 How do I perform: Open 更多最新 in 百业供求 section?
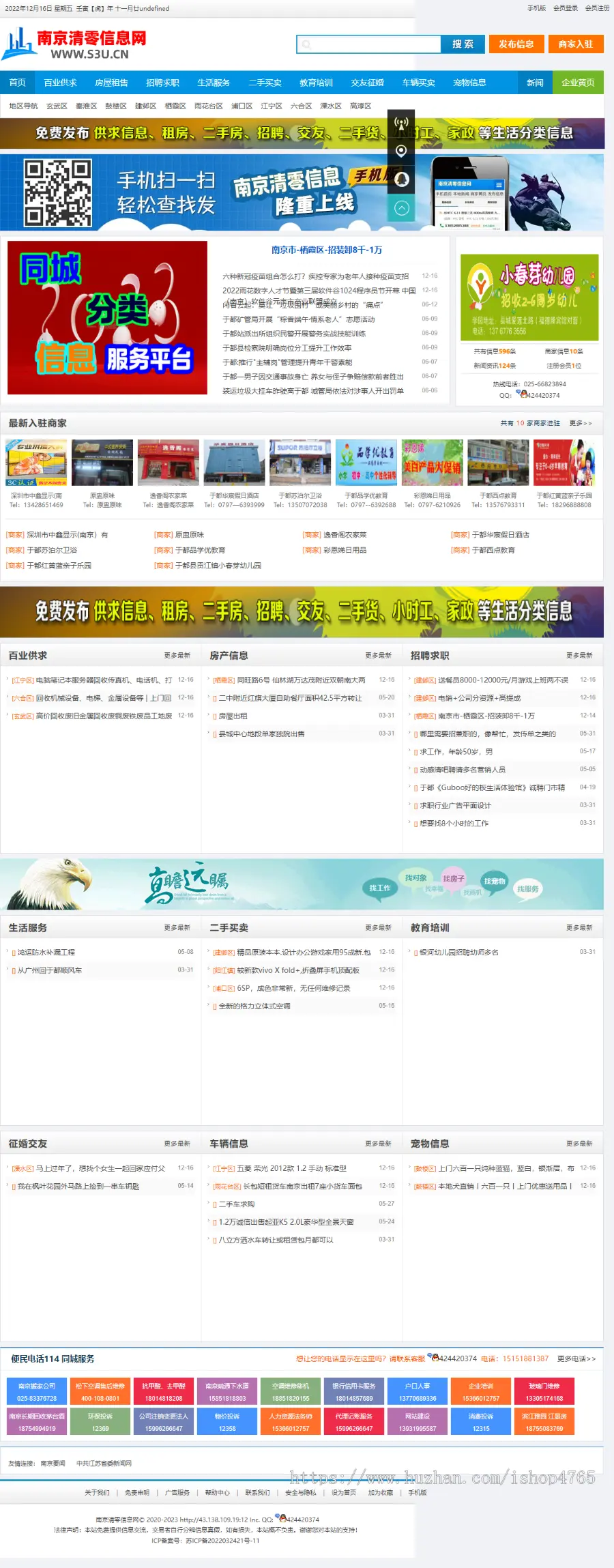coord(177,655)
